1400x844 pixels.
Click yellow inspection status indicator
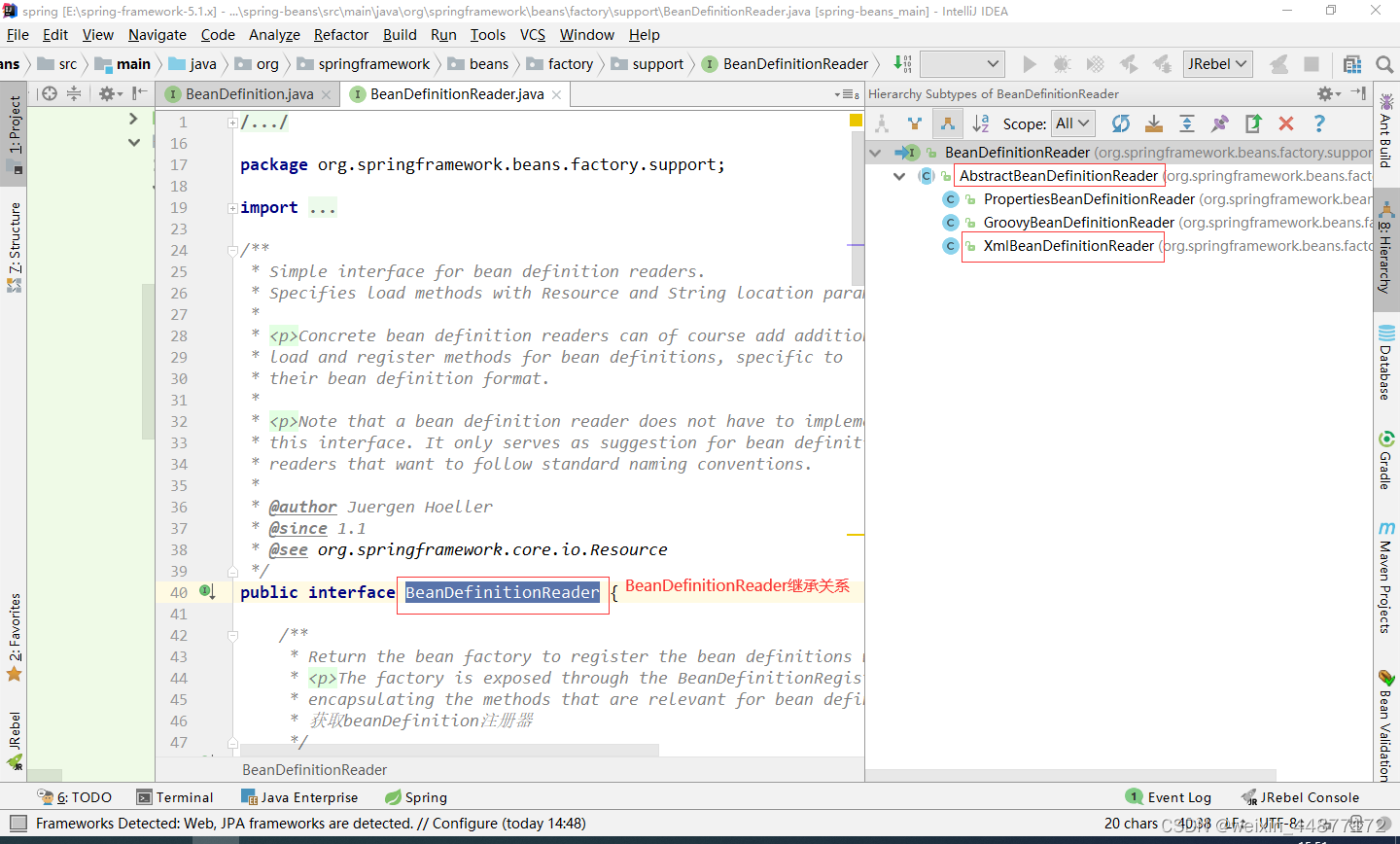coord(856,121)
